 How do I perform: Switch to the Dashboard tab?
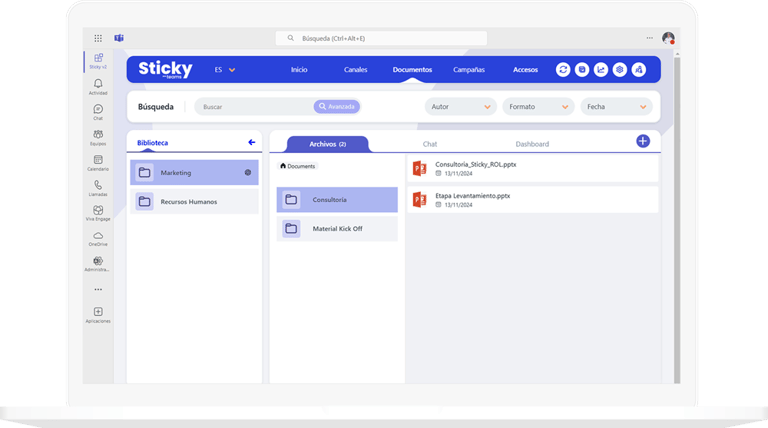click(532, 144)
